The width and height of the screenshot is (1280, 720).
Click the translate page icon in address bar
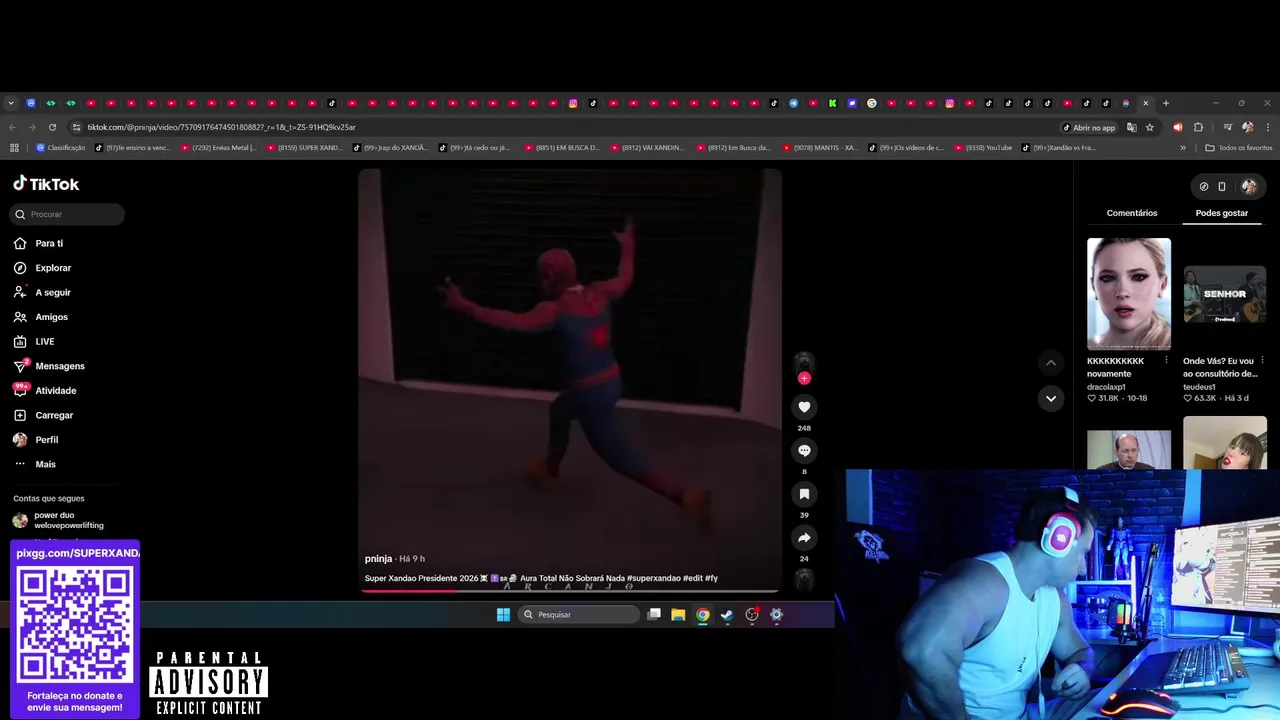click(x=1131, y=127)
